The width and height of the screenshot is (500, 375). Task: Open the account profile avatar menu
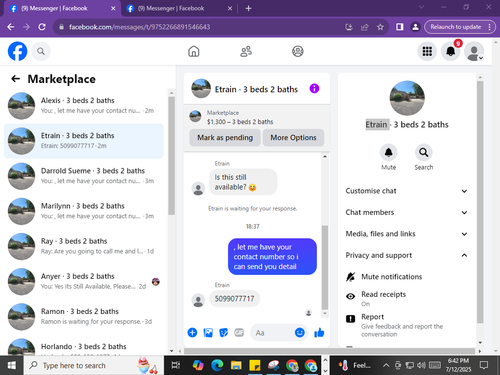[474, 51]
